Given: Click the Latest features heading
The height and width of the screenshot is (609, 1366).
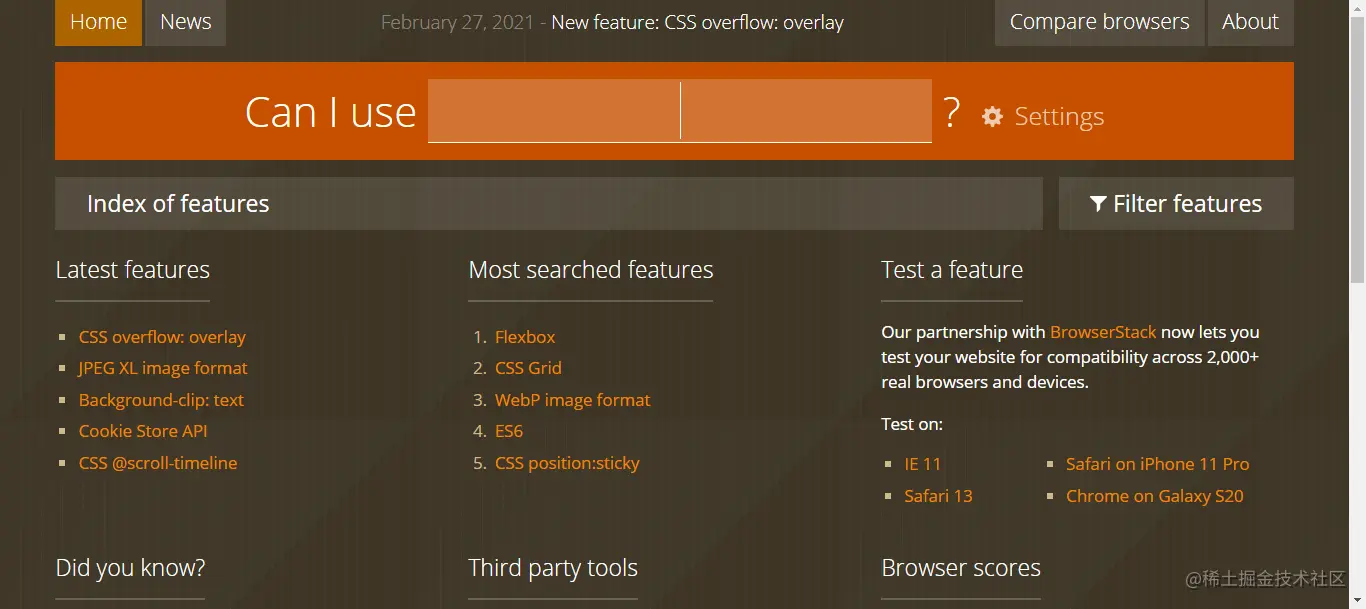Looking at the screenshot, I should coord(132,270).
